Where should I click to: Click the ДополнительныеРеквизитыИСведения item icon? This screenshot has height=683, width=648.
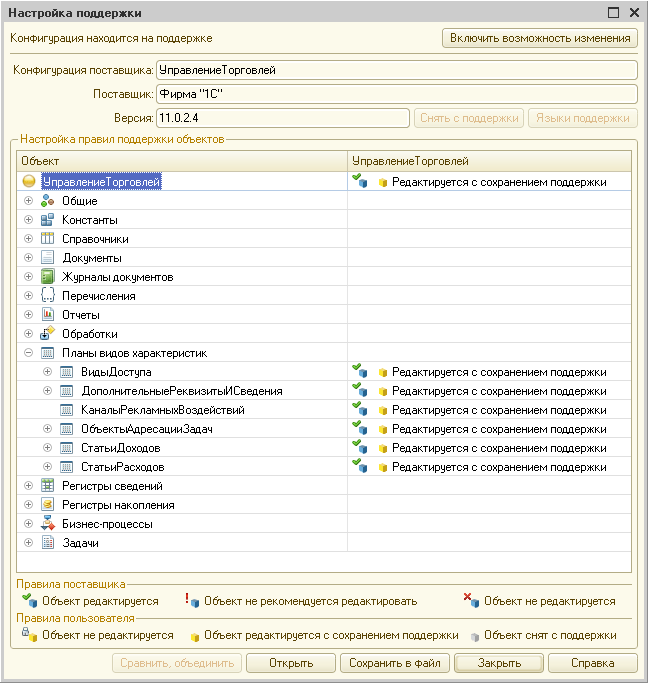[66, 391]
